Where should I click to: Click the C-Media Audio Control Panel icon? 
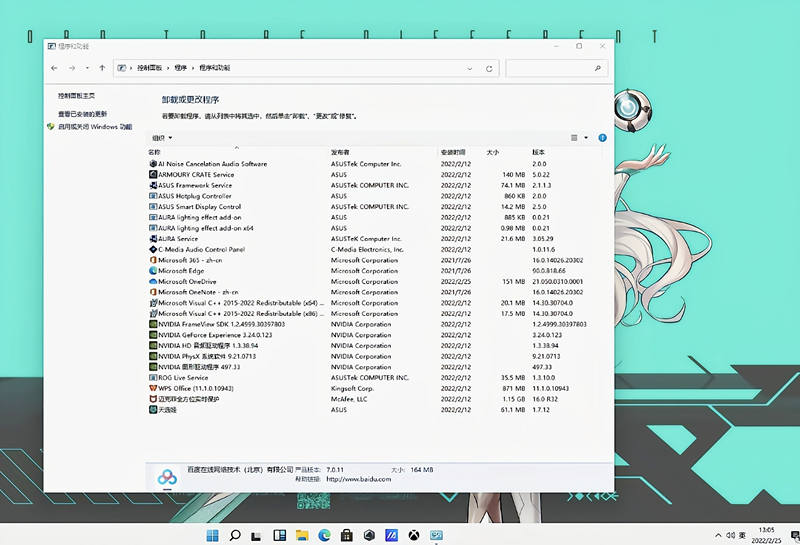(153, 250)
